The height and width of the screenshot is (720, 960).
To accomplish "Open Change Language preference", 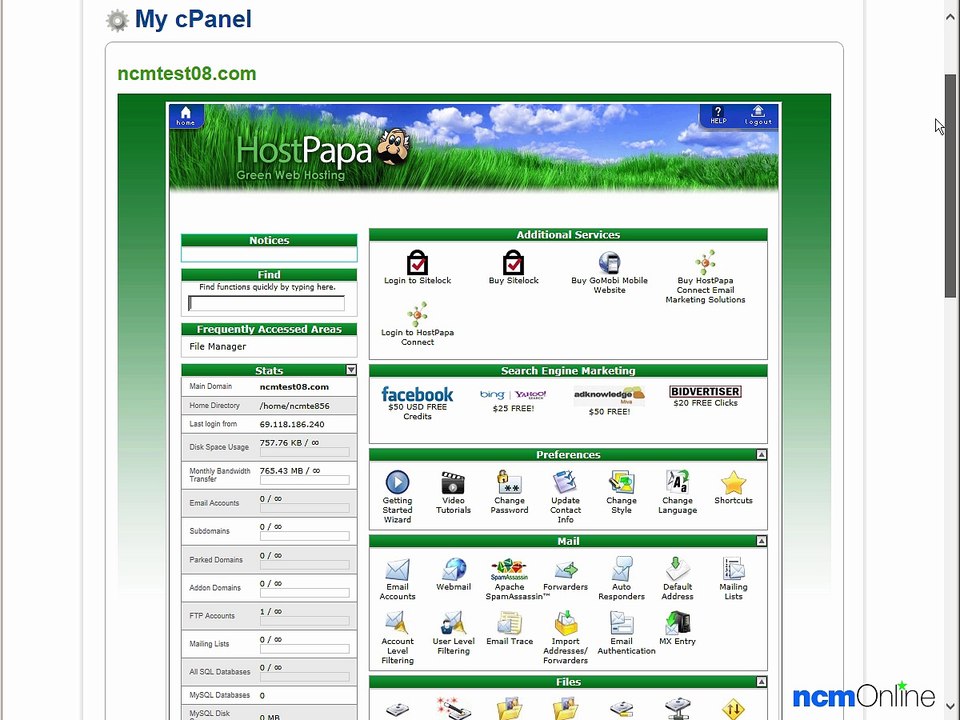I will pos(677,492).
